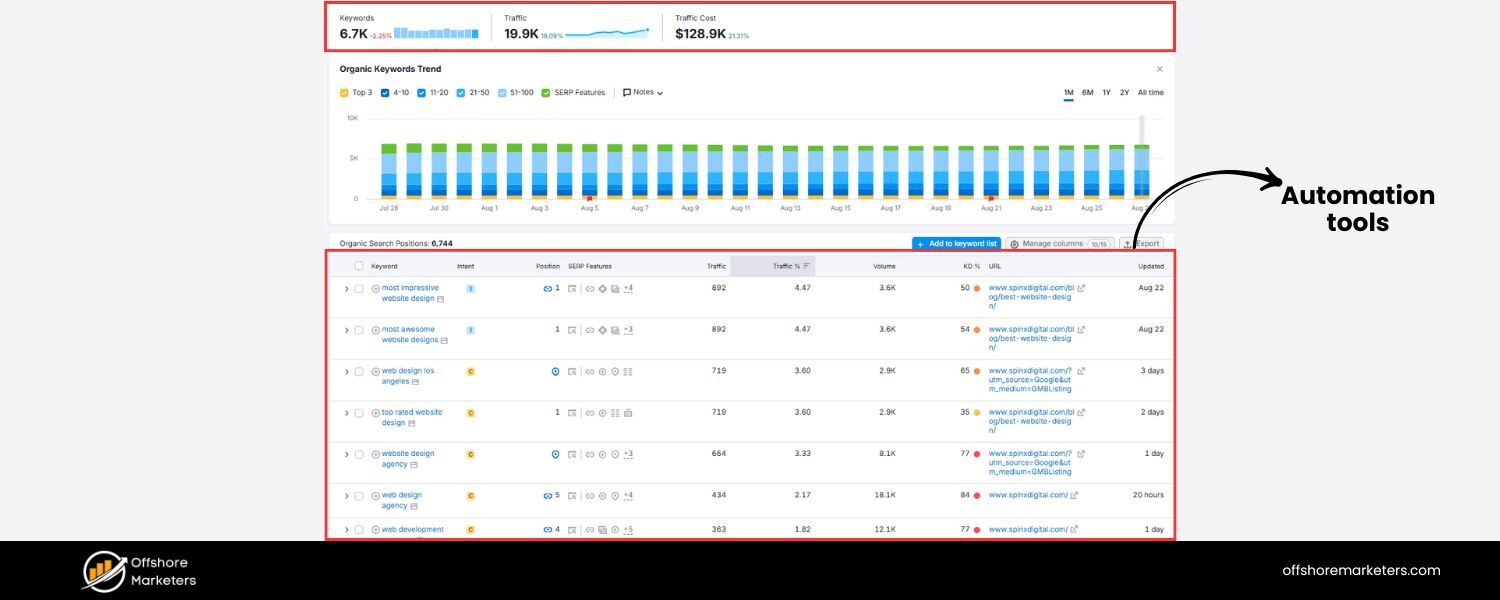The height and width of the screenshot is (600, 1500).
Task: Select all keywords using header checkbox
Action: (x=358, y=266)
